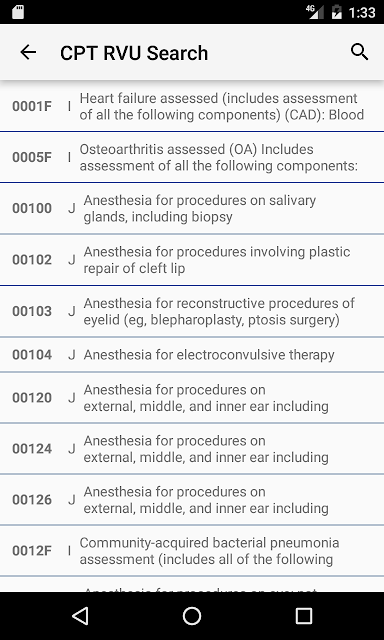Tap the SD card status icon
384x640 pixels.
[x=18, y=12]
